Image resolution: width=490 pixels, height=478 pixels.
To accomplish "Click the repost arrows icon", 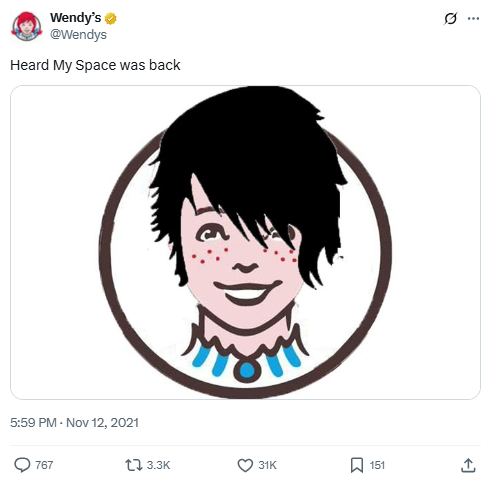I will [134, 465].
